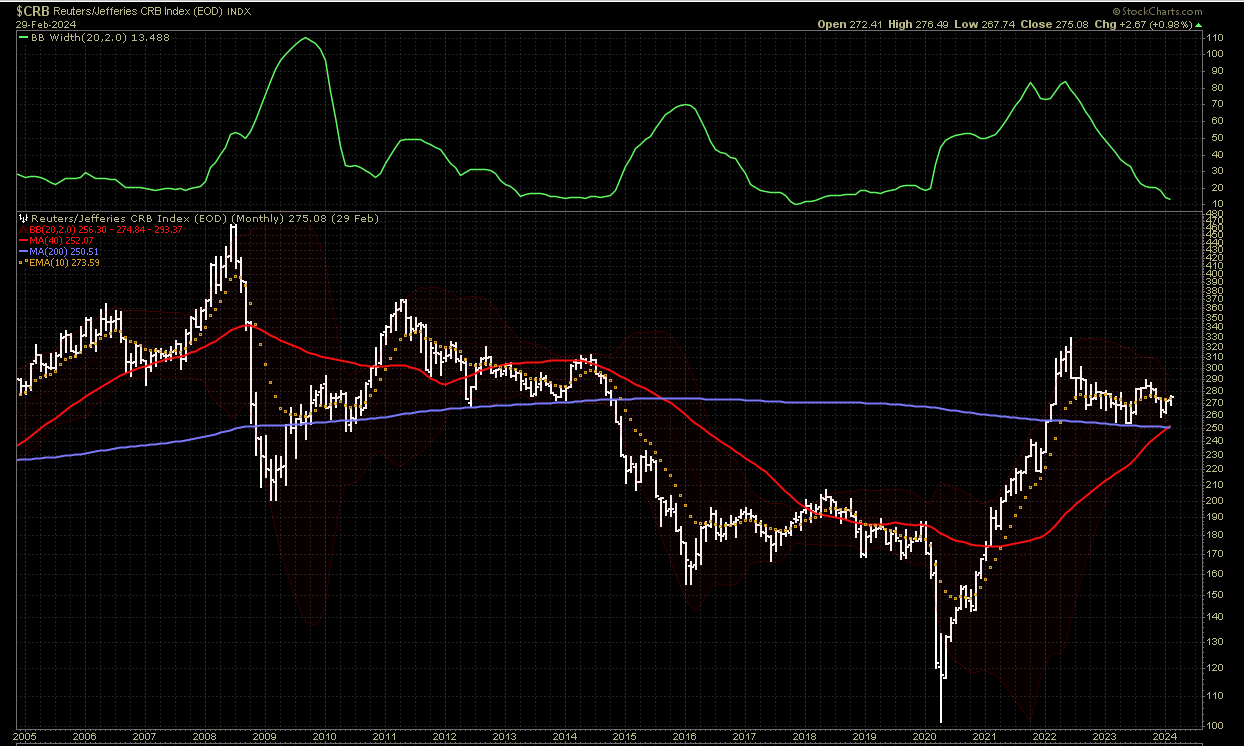This screenshot has height=746, width=1244.
Task: Click the 2021 year label
Action: [984, 737]
